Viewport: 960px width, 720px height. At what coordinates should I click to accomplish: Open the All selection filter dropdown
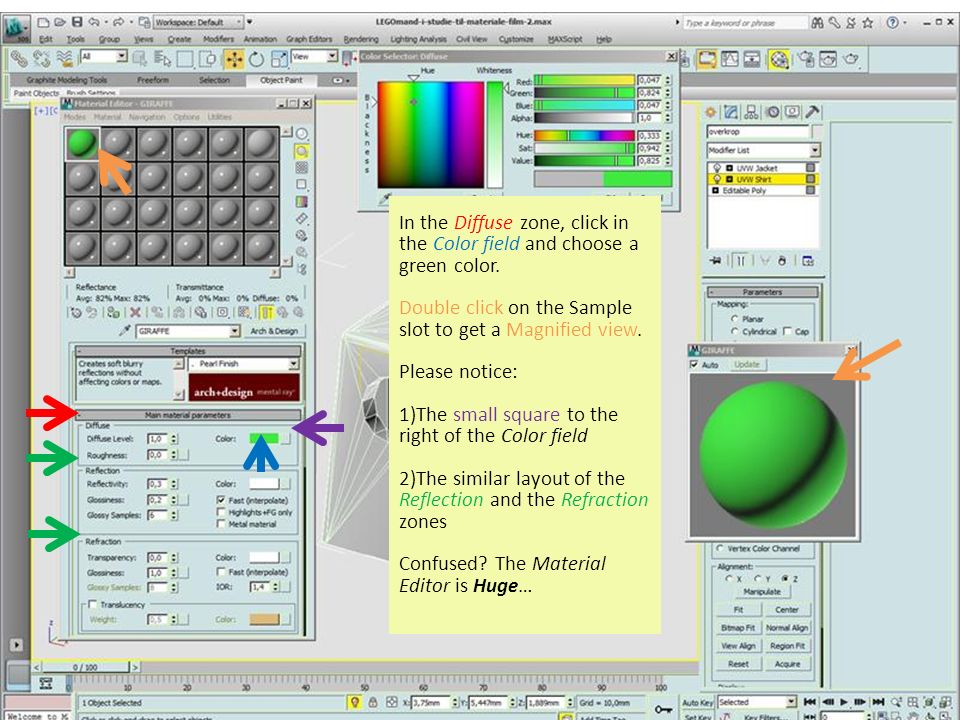(104, 56)
